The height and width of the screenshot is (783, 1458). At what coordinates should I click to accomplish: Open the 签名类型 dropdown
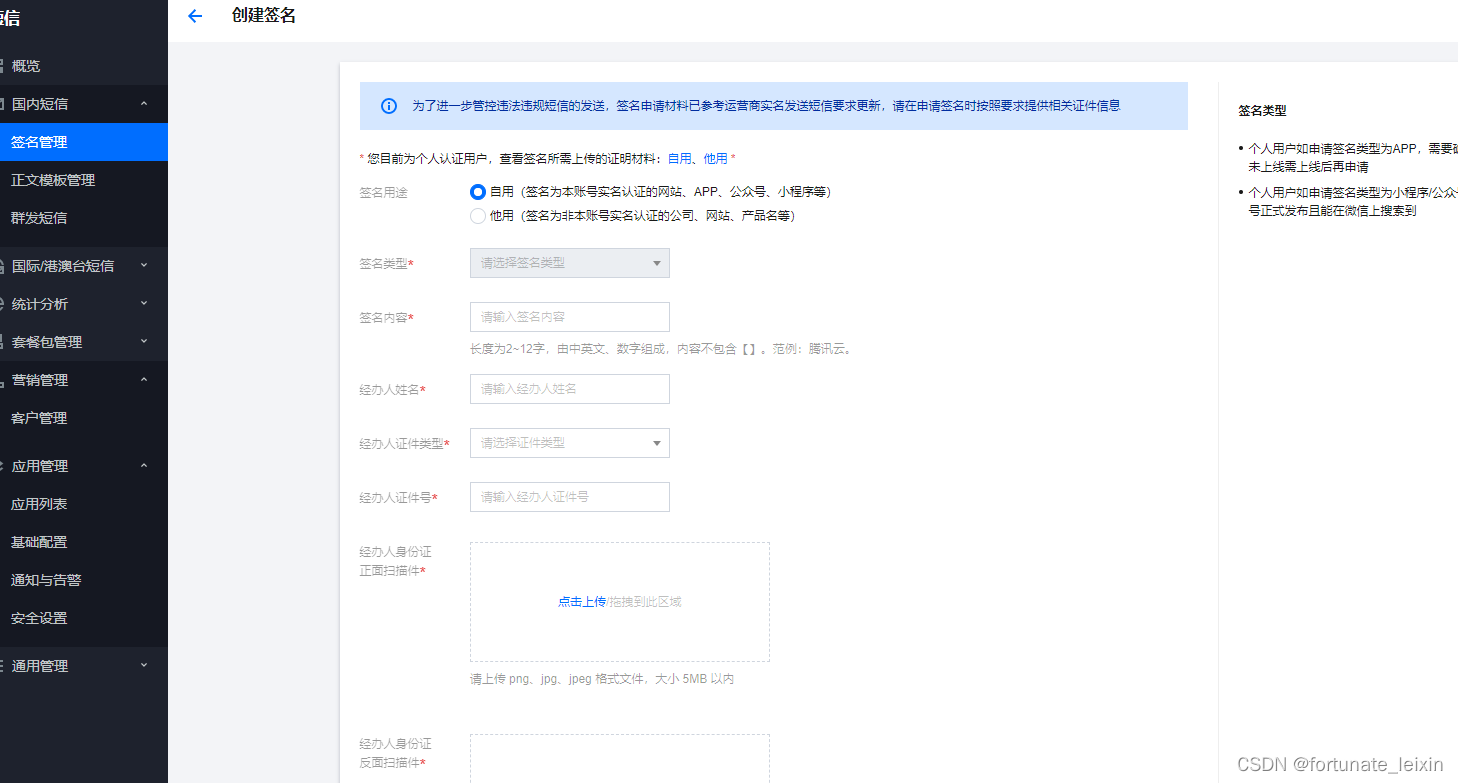point(570,263)
